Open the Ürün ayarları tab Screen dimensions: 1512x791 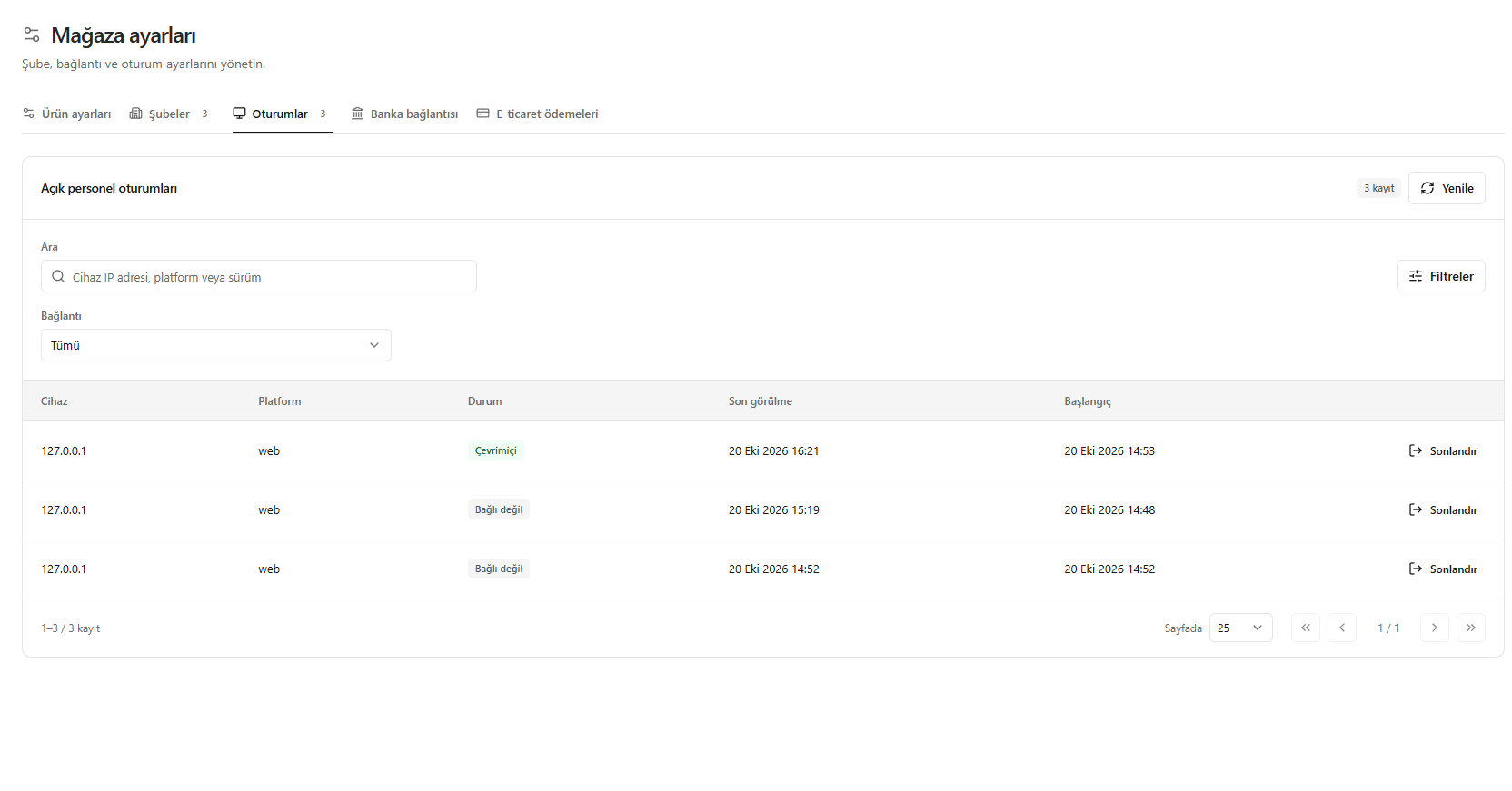point(67,114)
